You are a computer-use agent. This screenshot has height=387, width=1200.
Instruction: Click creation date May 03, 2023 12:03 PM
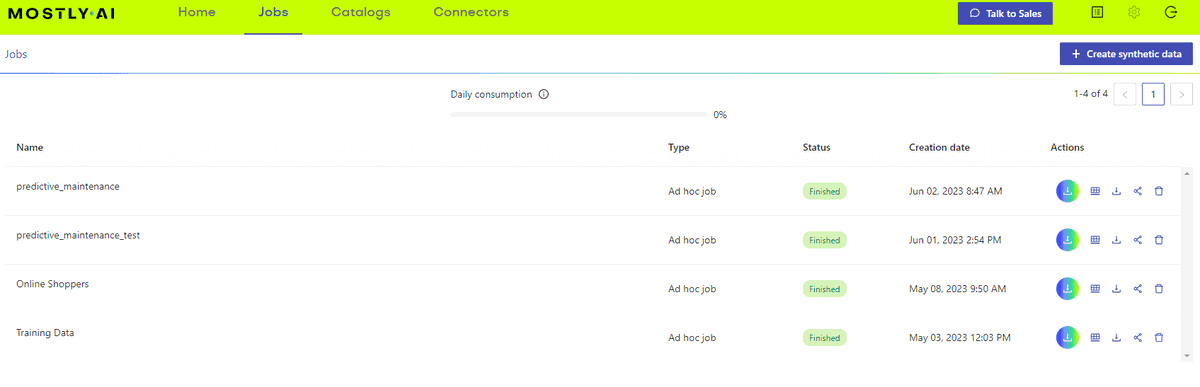coord(960,338)
